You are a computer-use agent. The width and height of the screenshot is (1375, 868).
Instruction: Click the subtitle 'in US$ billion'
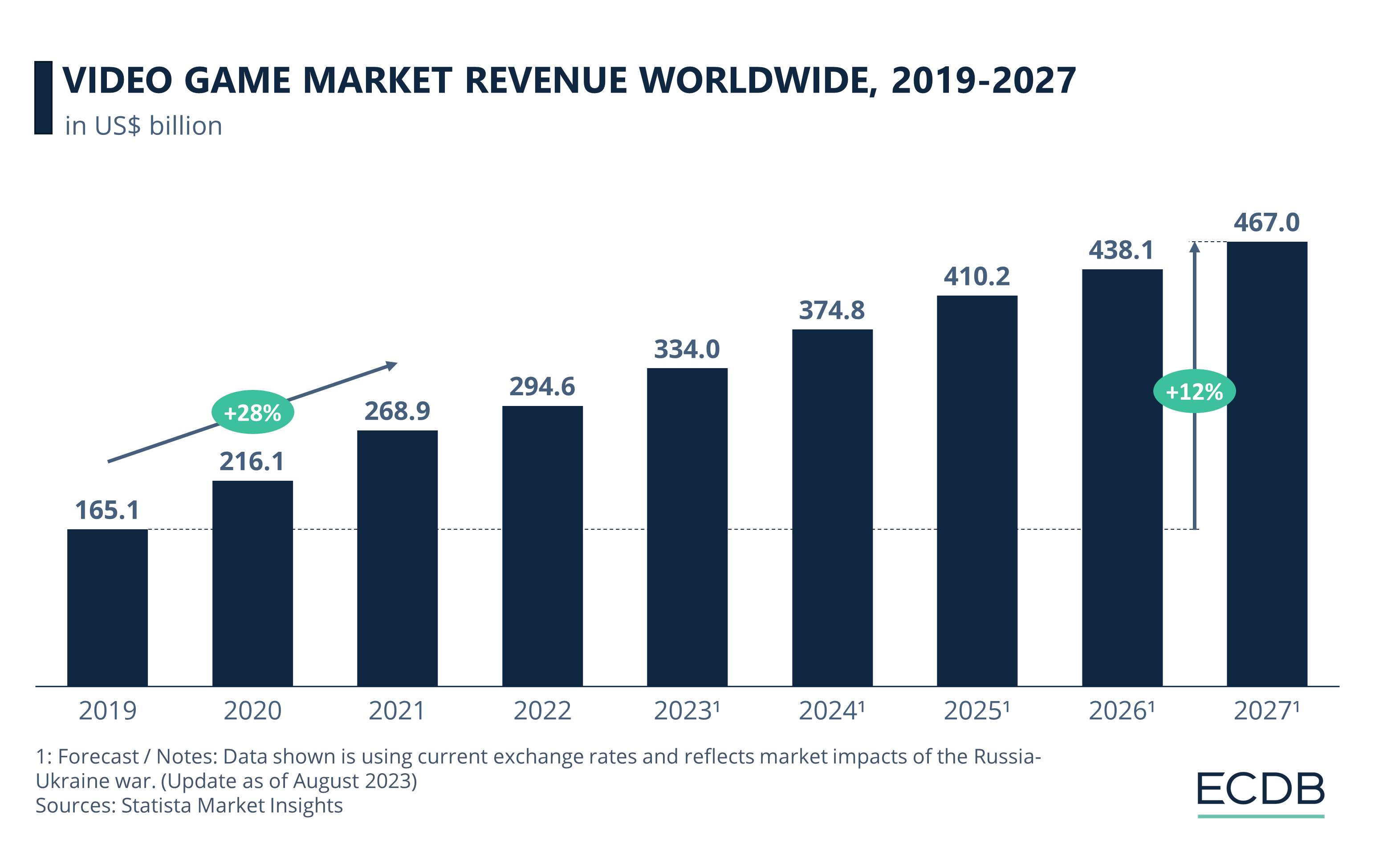[143, 126]
